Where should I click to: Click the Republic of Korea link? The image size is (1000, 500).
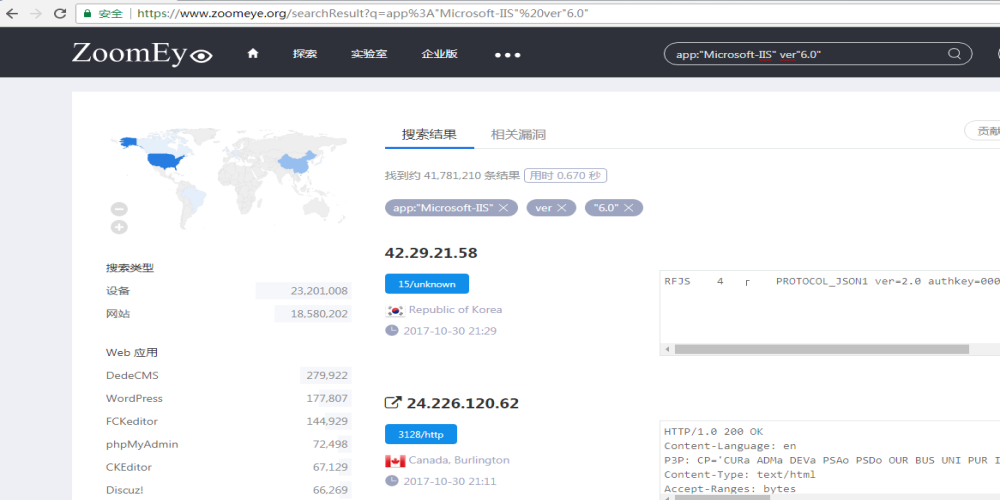(x=455, y=309)
